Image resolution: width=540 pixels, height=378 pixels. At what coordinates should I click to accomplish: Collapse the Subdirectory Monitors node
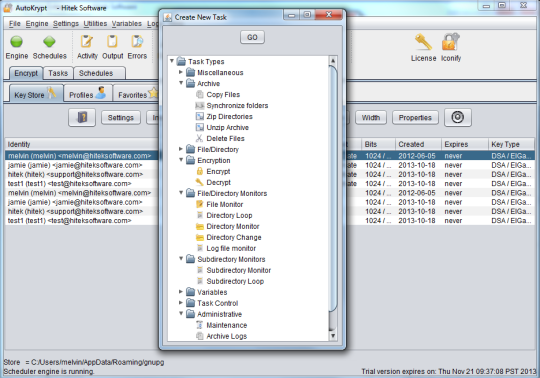181,259
